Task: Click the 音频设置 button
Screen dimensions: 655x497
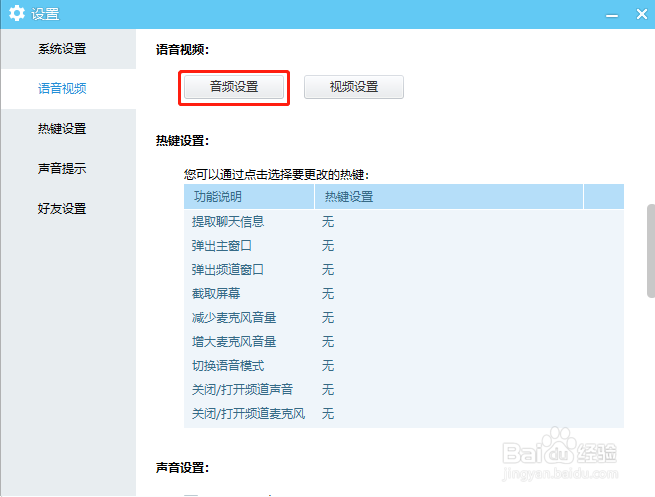Action: (234, 87)
